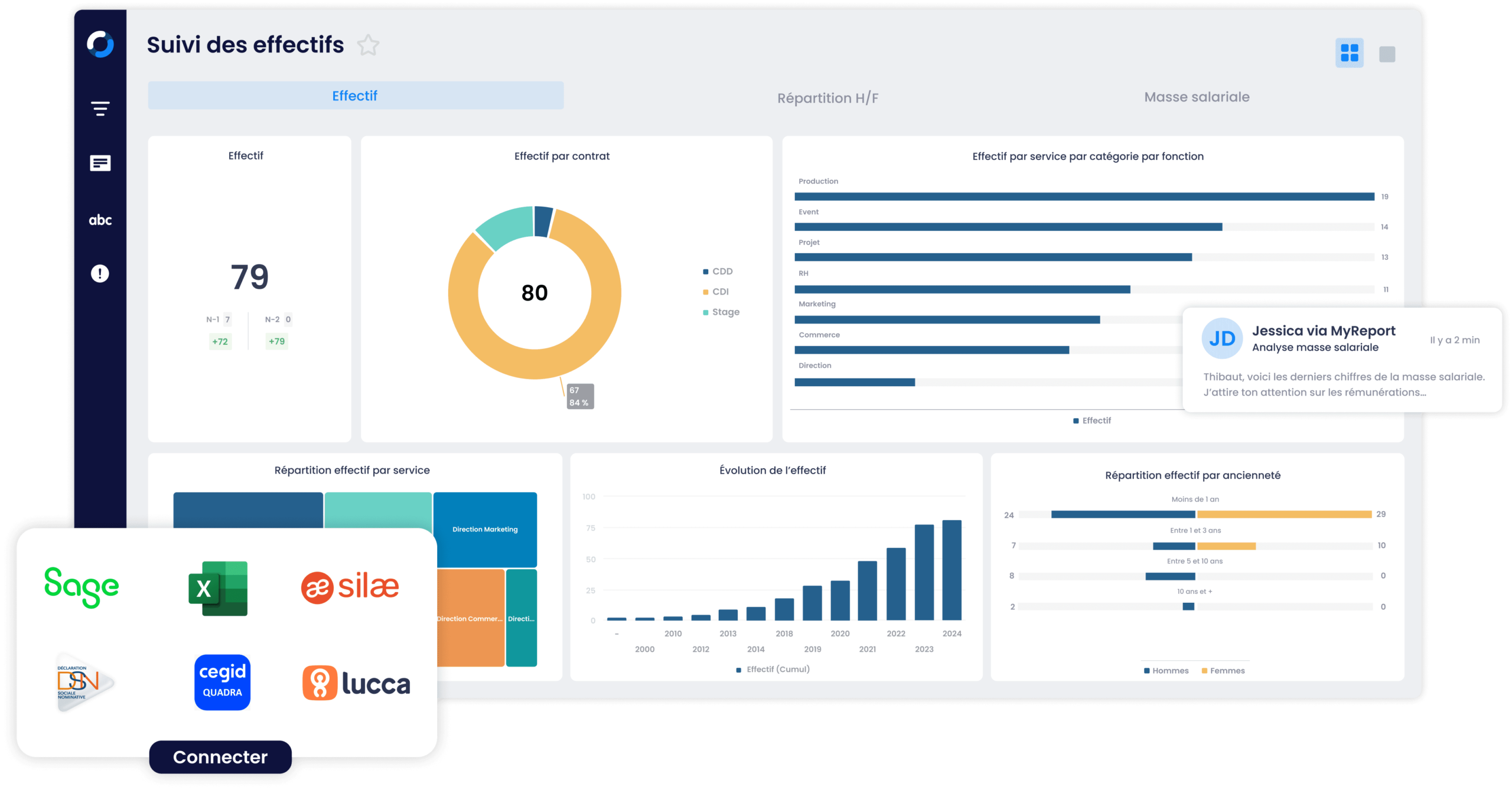Click the Excel connector icon
The image size is (1512, 790).
tap(218, 588)
